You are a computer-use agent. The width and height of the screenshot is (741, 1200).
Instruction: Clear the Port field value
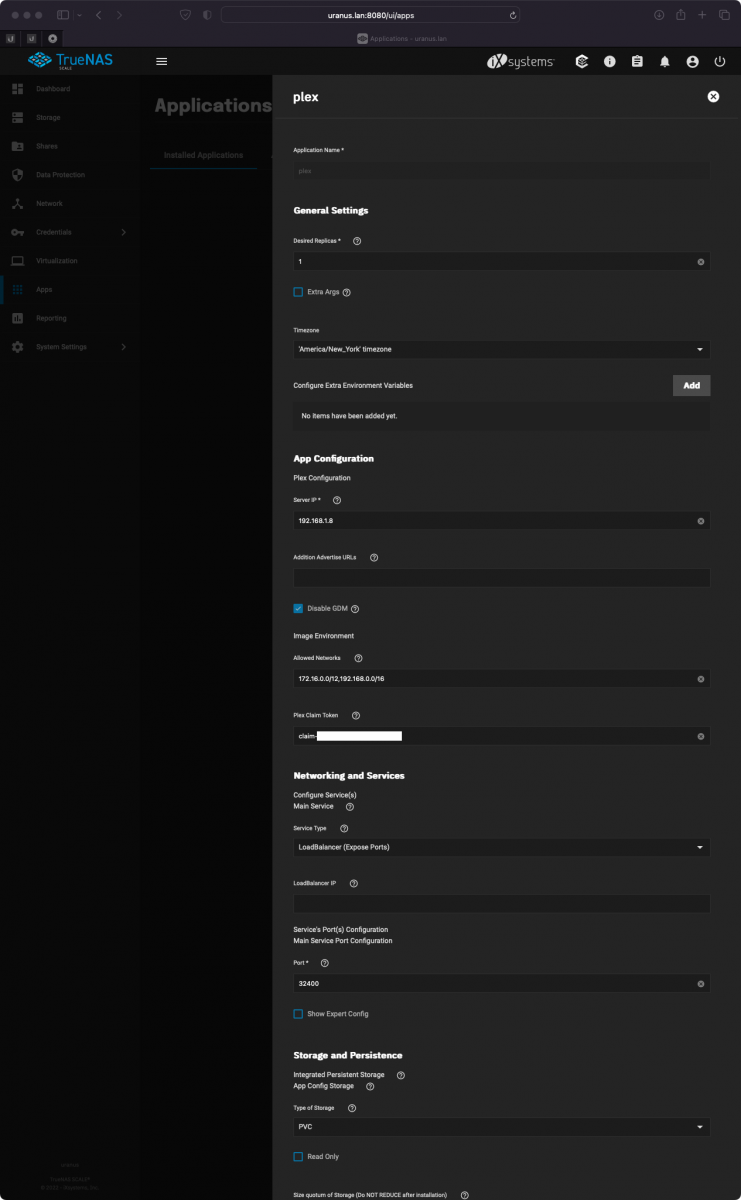pos(701,984)
